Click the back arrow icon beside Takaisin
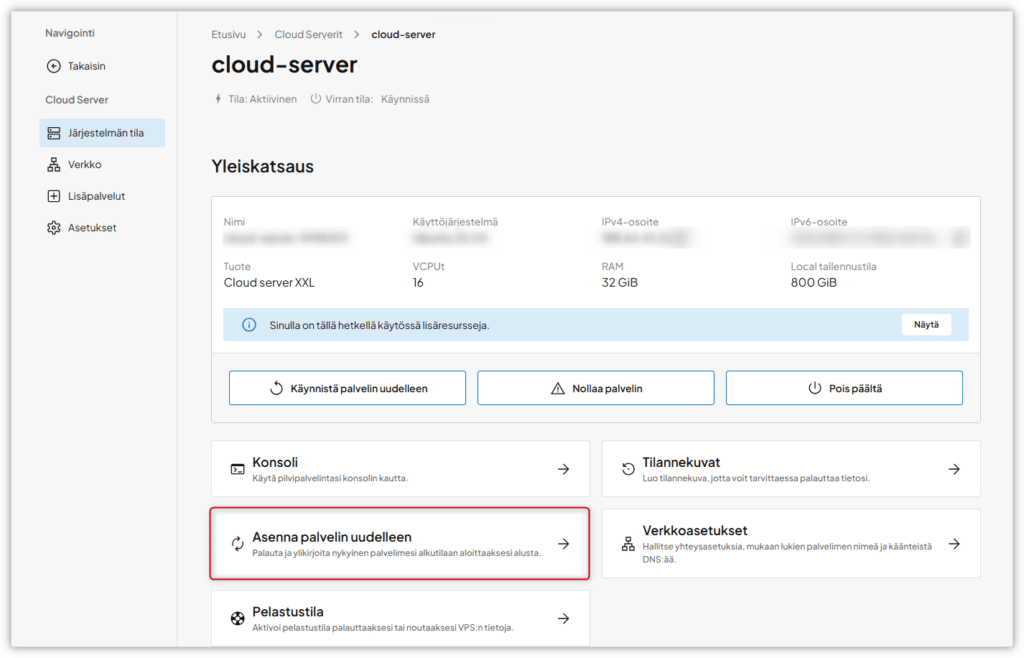The width and height of the screenshot is (1024, 658). 54,66
